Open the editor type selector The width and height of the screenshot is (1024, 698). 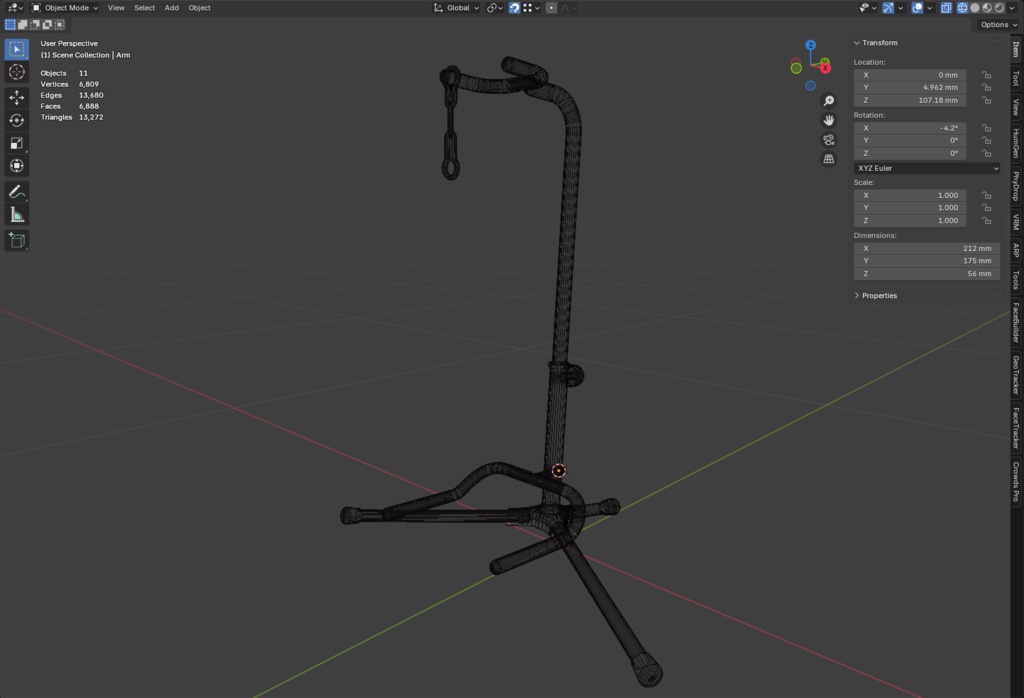point(14,8)
